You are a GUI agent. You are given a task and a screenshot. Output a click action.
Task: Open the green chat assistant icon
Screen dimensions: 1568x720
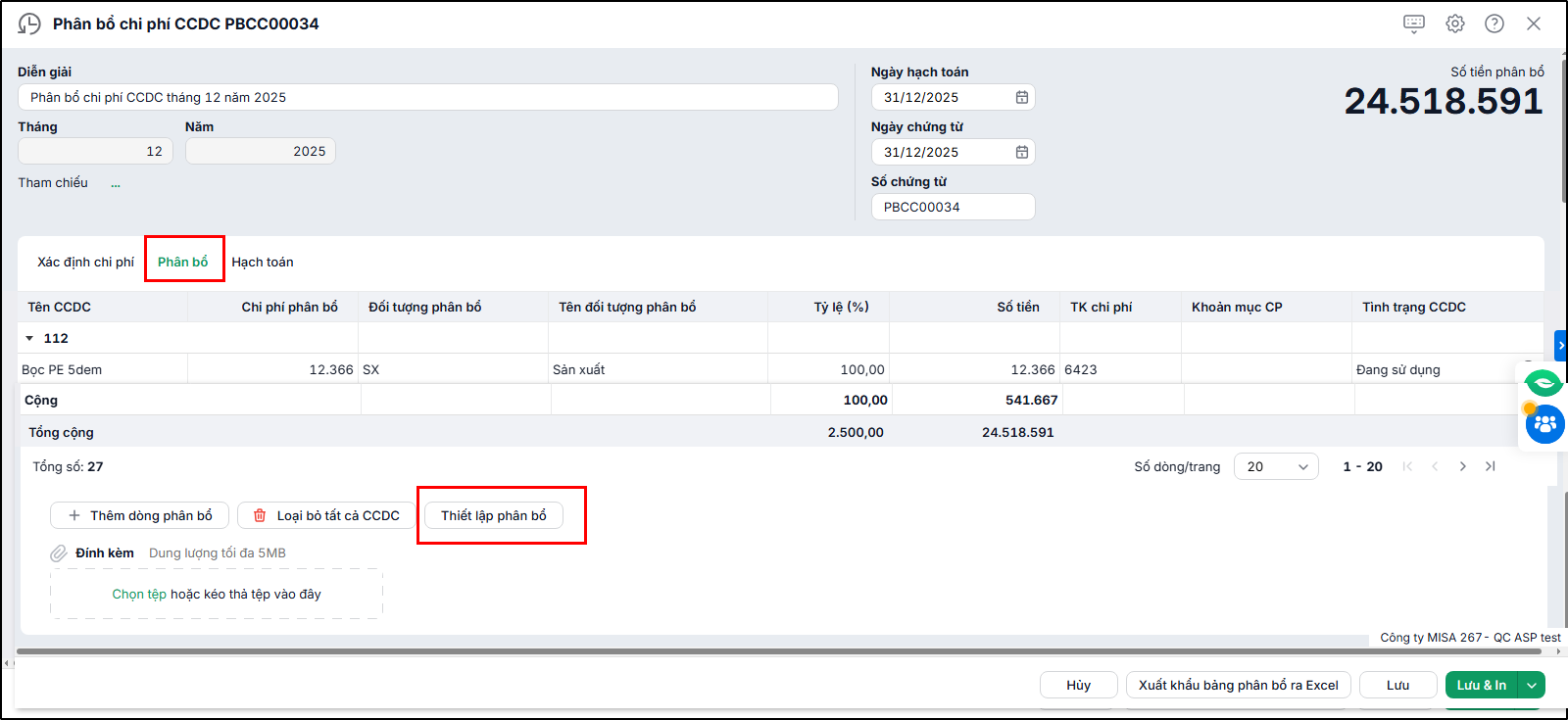(x=1543, y=382)
